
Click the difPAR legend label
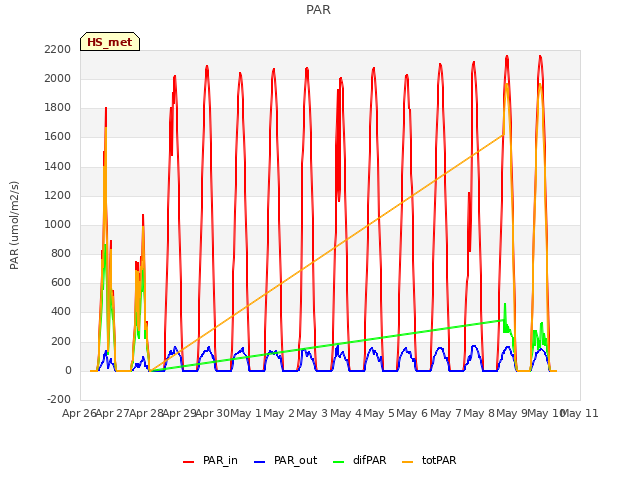pyautogui.click(x=369, y=460)
